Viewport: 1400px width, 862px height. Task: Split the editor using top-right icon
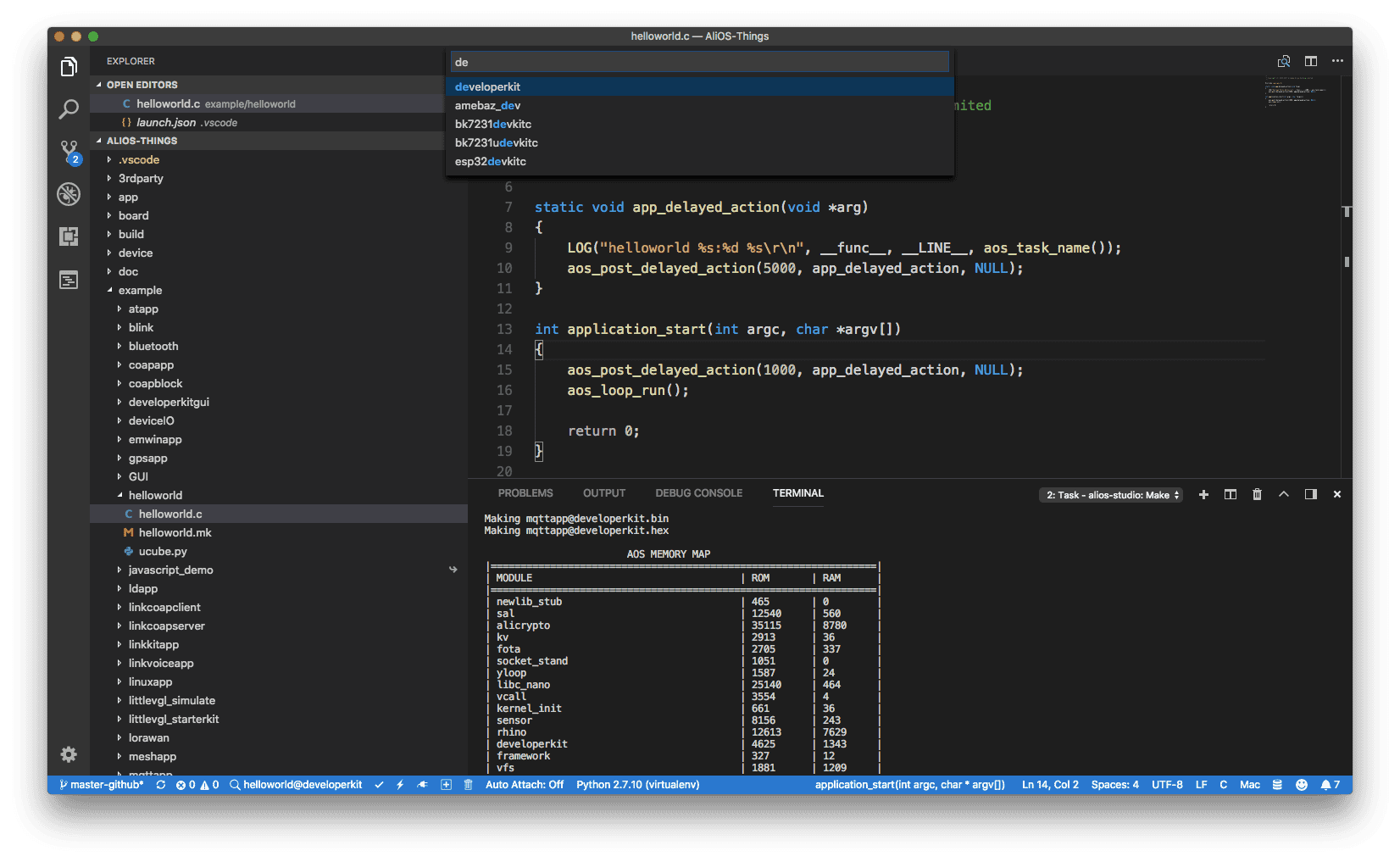click(1310, 61)
